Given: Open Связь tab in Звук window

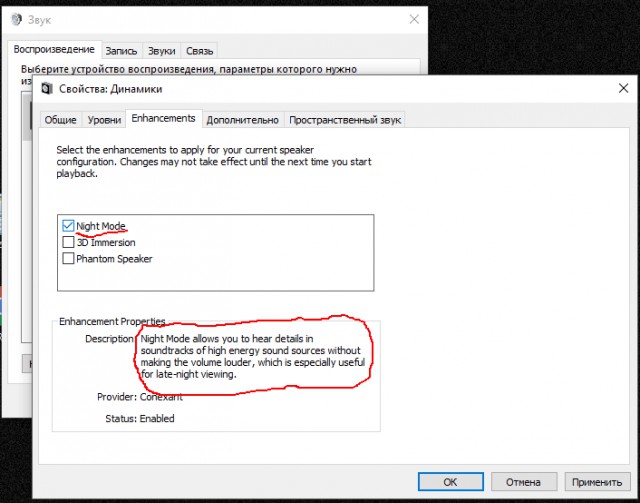Looking at the screenshot, I should click(x=199, y=51).
